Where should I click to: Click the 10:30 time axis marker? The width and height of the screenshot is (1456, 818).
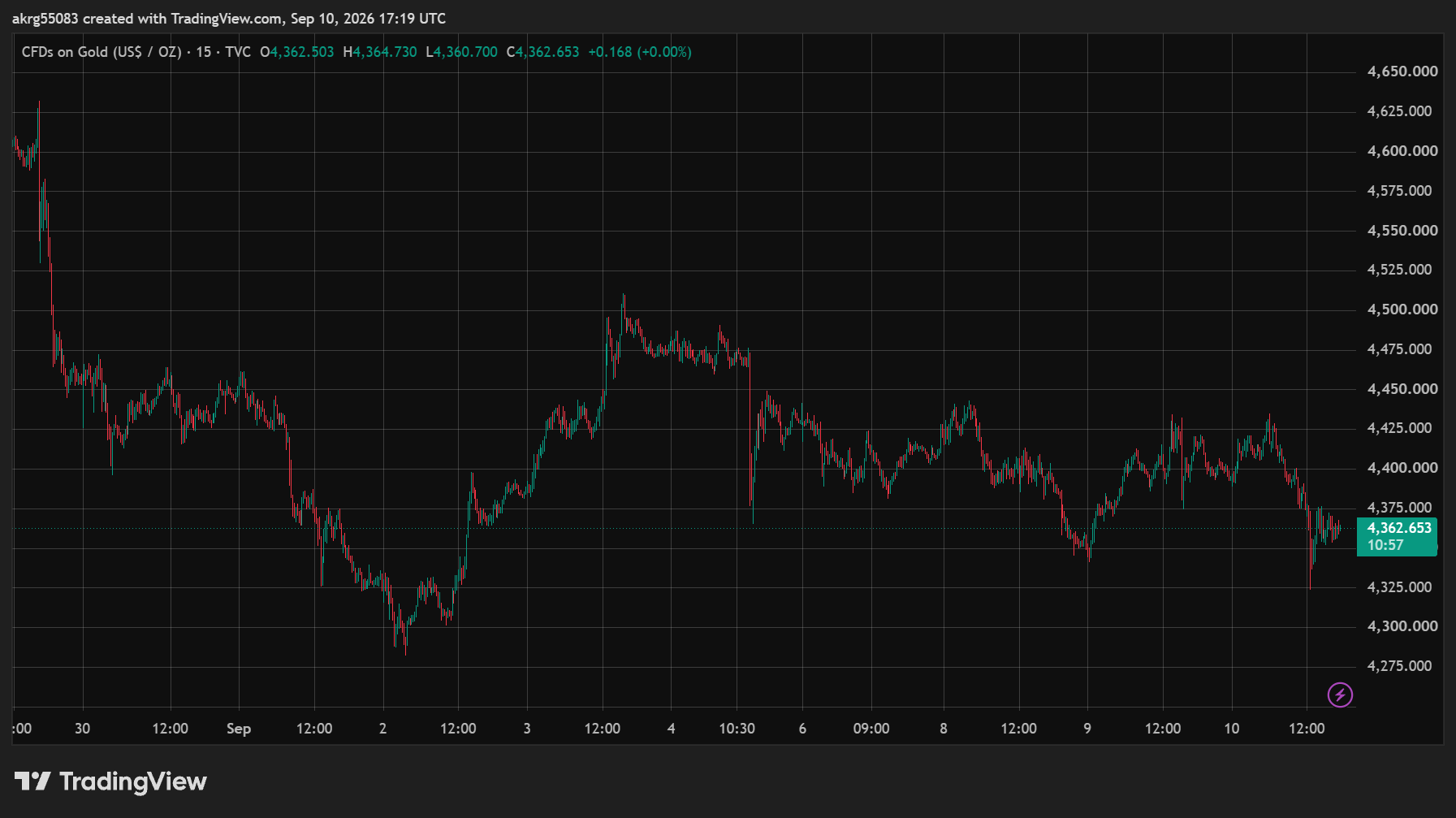pyautogui.click(x=737, y=729)
